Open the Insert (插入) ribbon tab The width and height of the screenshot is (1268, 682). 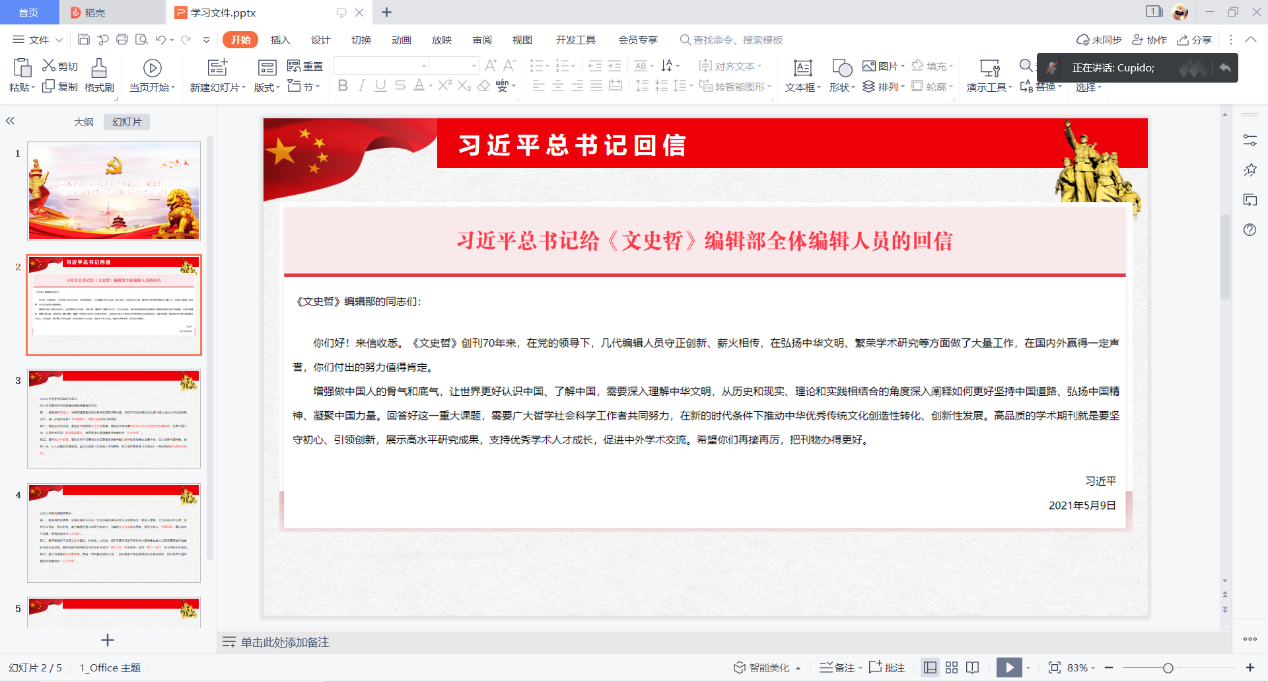click(x=280, y=40)
